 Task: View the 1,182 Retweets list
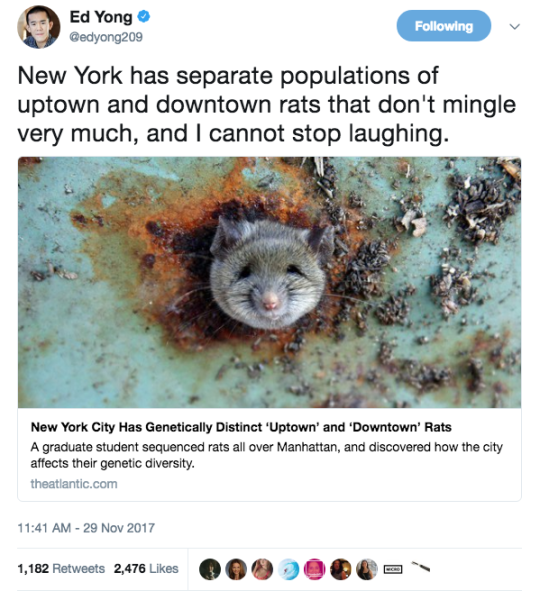point(61,568)
